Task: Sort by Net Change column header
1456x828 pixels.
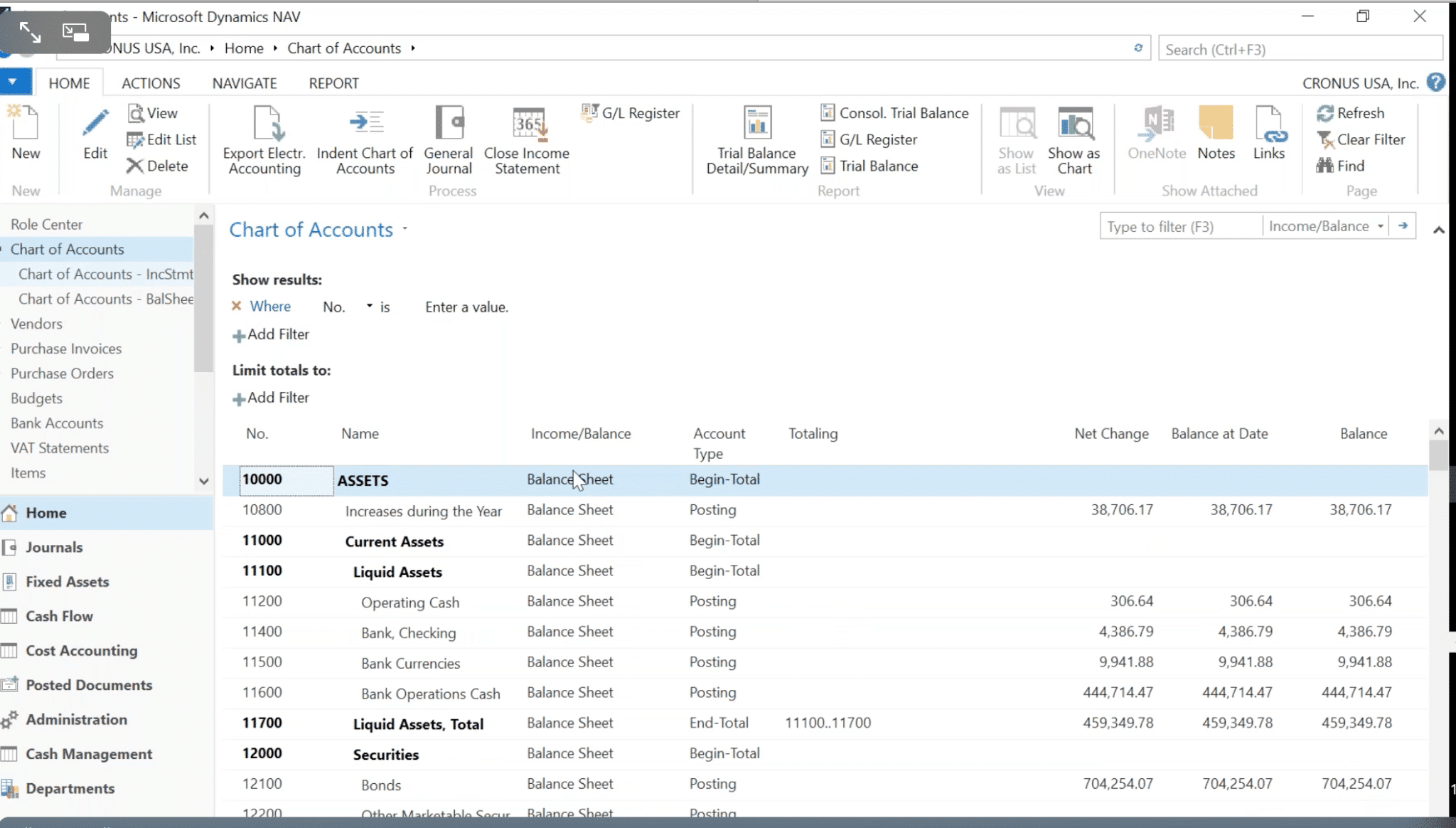Action: point(1111,433)
